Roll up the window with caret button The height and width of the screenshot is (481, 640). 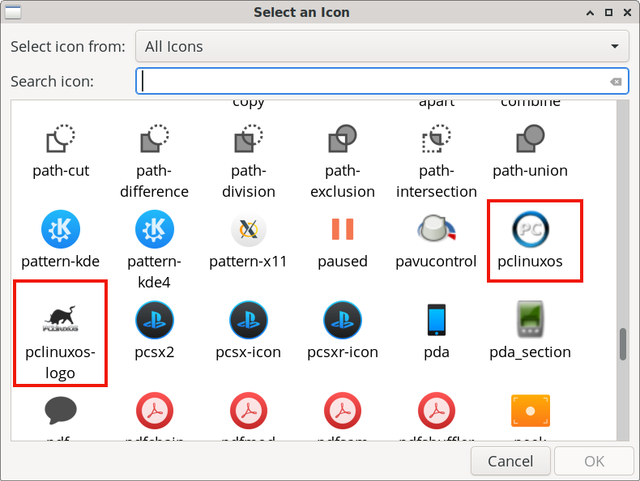point(590,13)
